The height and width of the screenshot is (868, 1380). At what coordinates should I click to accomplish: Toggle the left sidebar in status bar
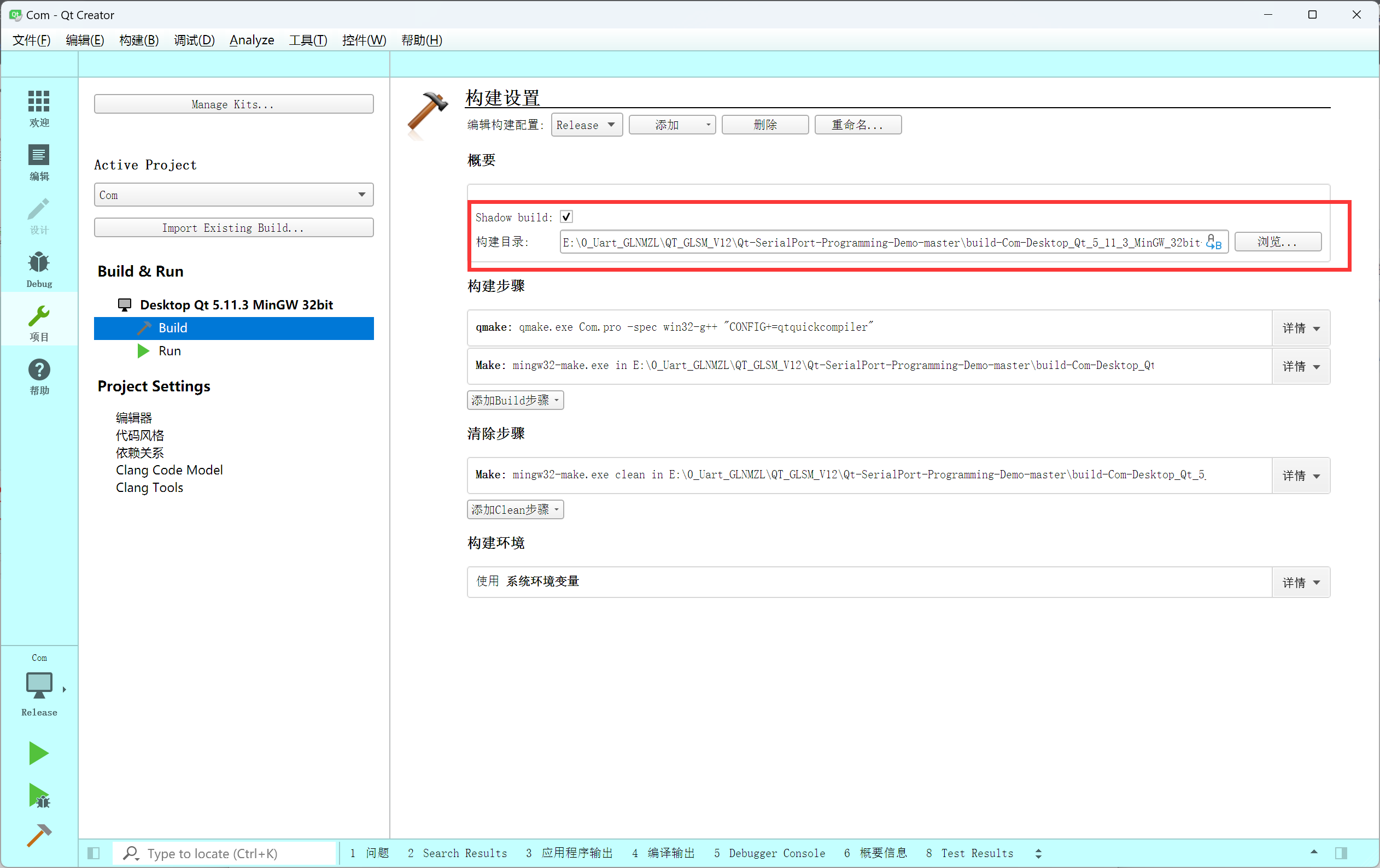[x=93, y=853]
